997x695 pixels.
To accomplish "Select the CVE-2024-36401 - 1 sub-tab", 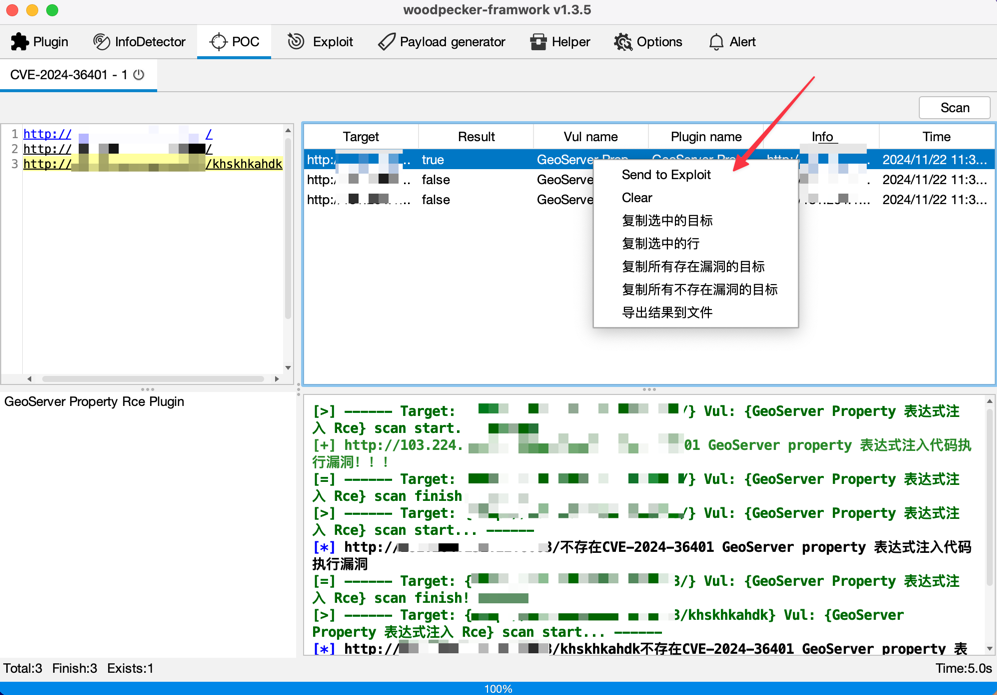I will tap(78, 75).
